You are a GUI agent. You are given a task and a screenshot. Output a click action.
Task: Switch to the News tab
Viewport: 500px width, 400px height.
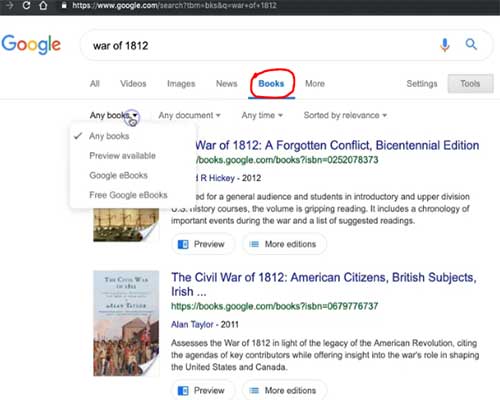pyautogui.click(x=227, y=84)
